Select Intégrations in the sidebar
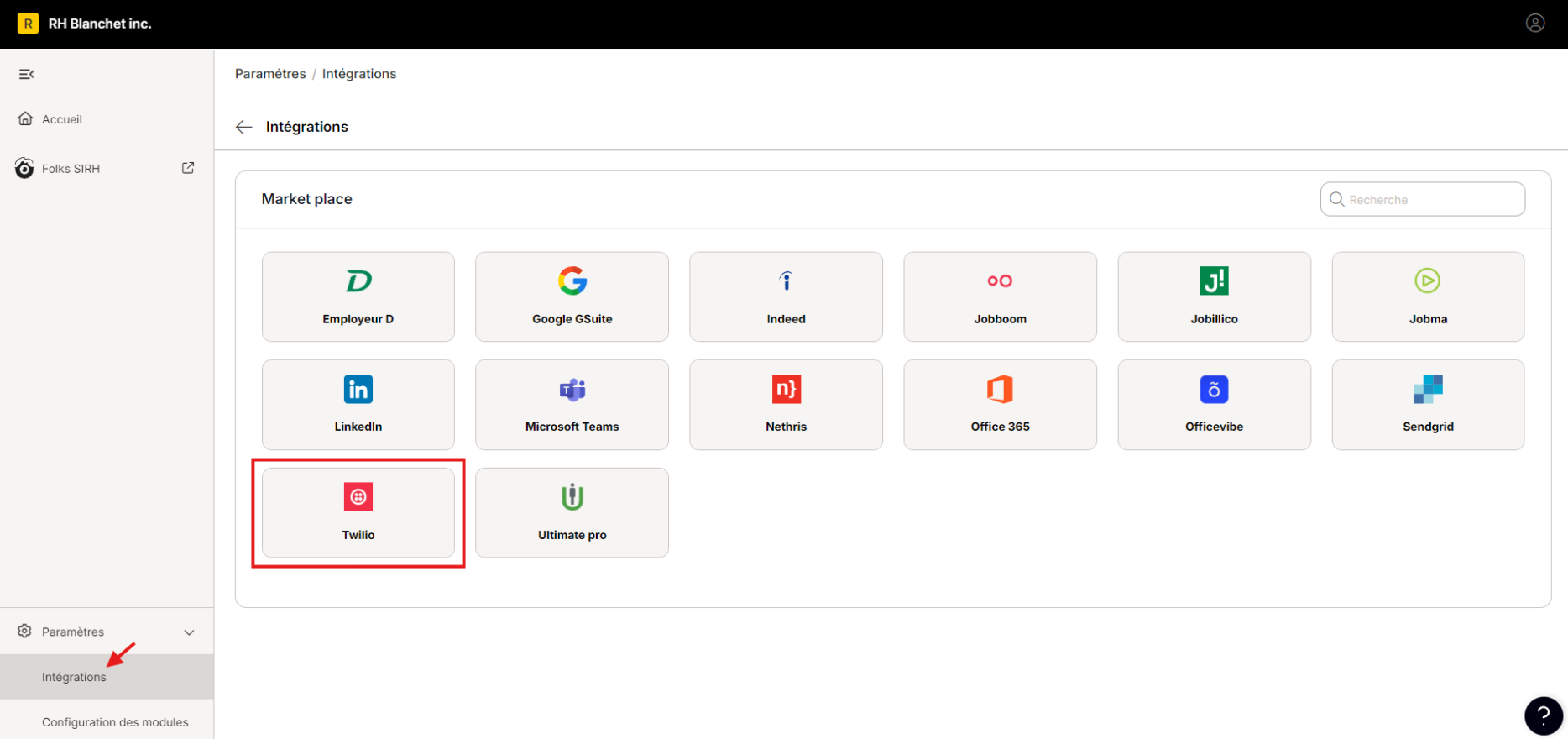 [x=107, y=677]
